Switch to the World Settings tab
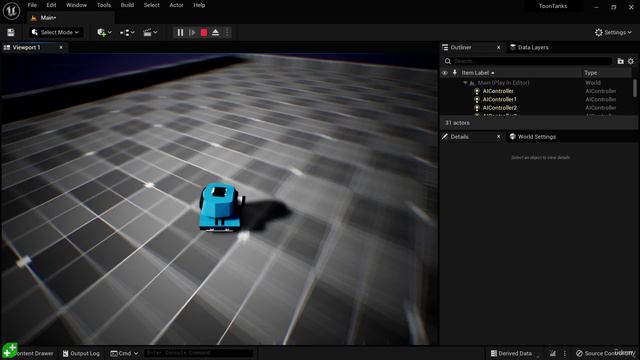 coord(533,137)
